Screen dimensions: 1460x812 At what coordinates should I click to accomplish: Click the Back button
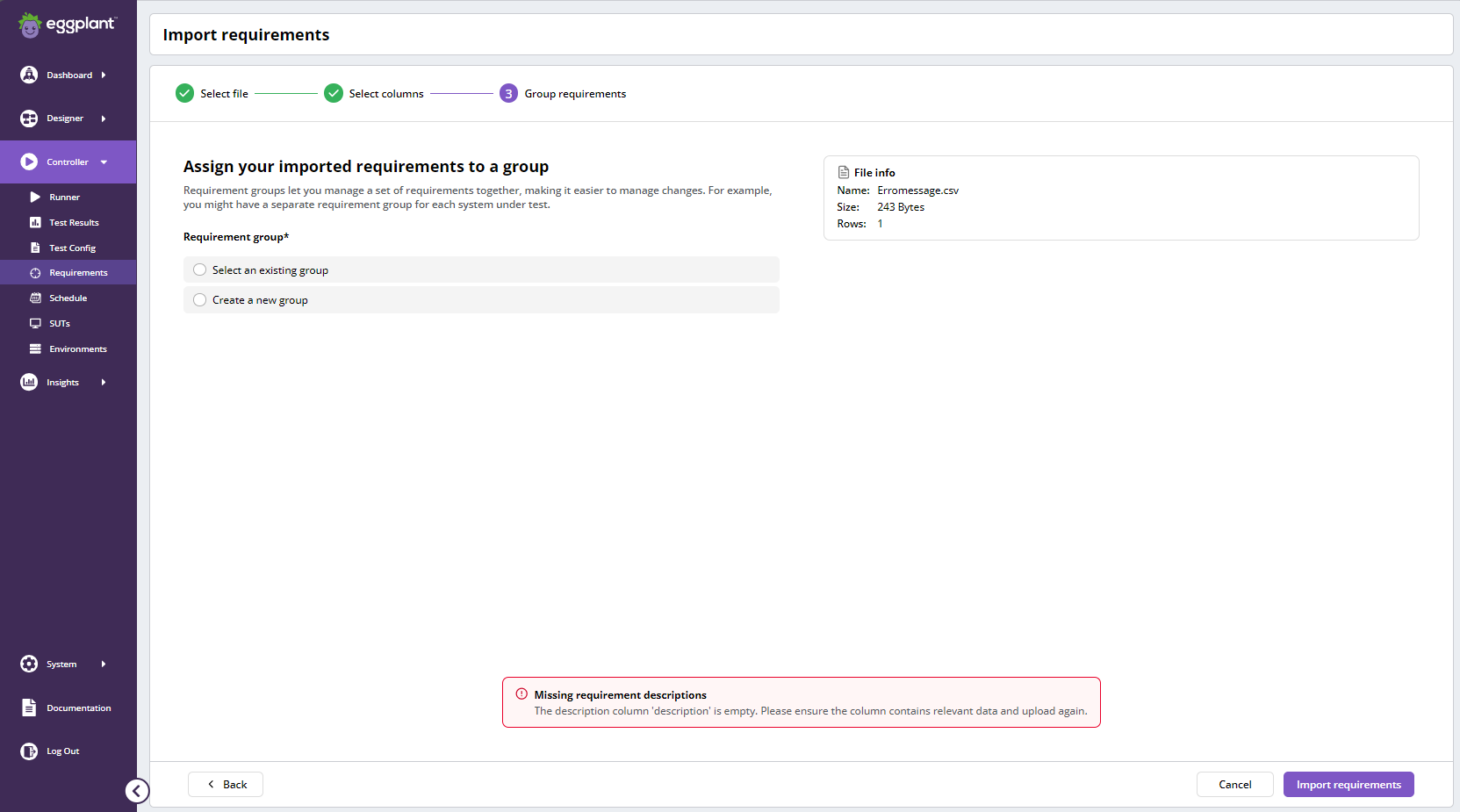click(226, 784)
